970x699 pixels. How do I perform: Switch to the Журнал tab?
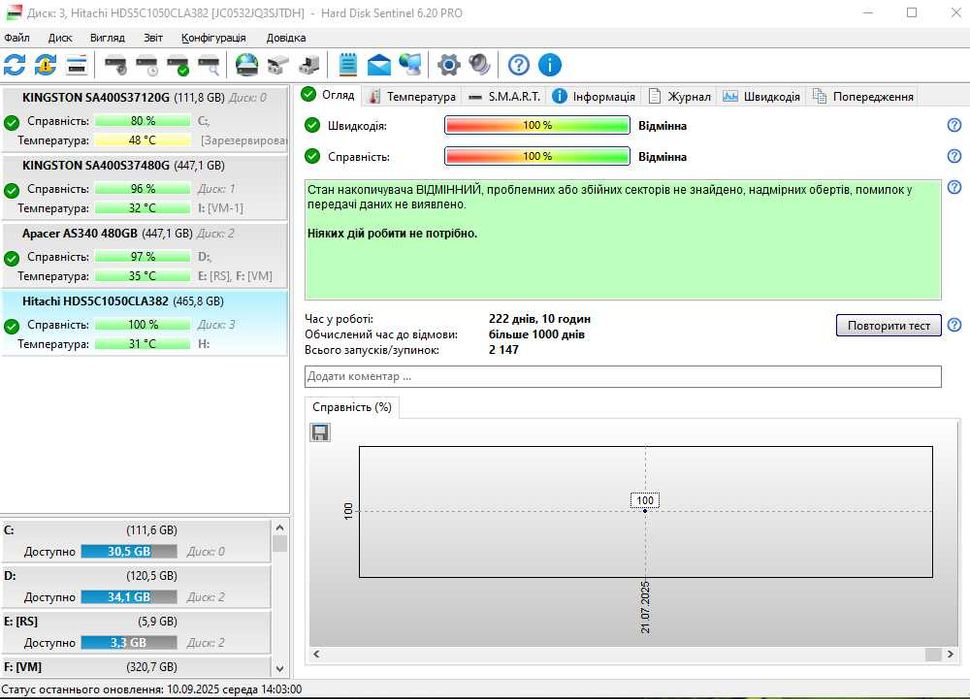tap(679, 96)
